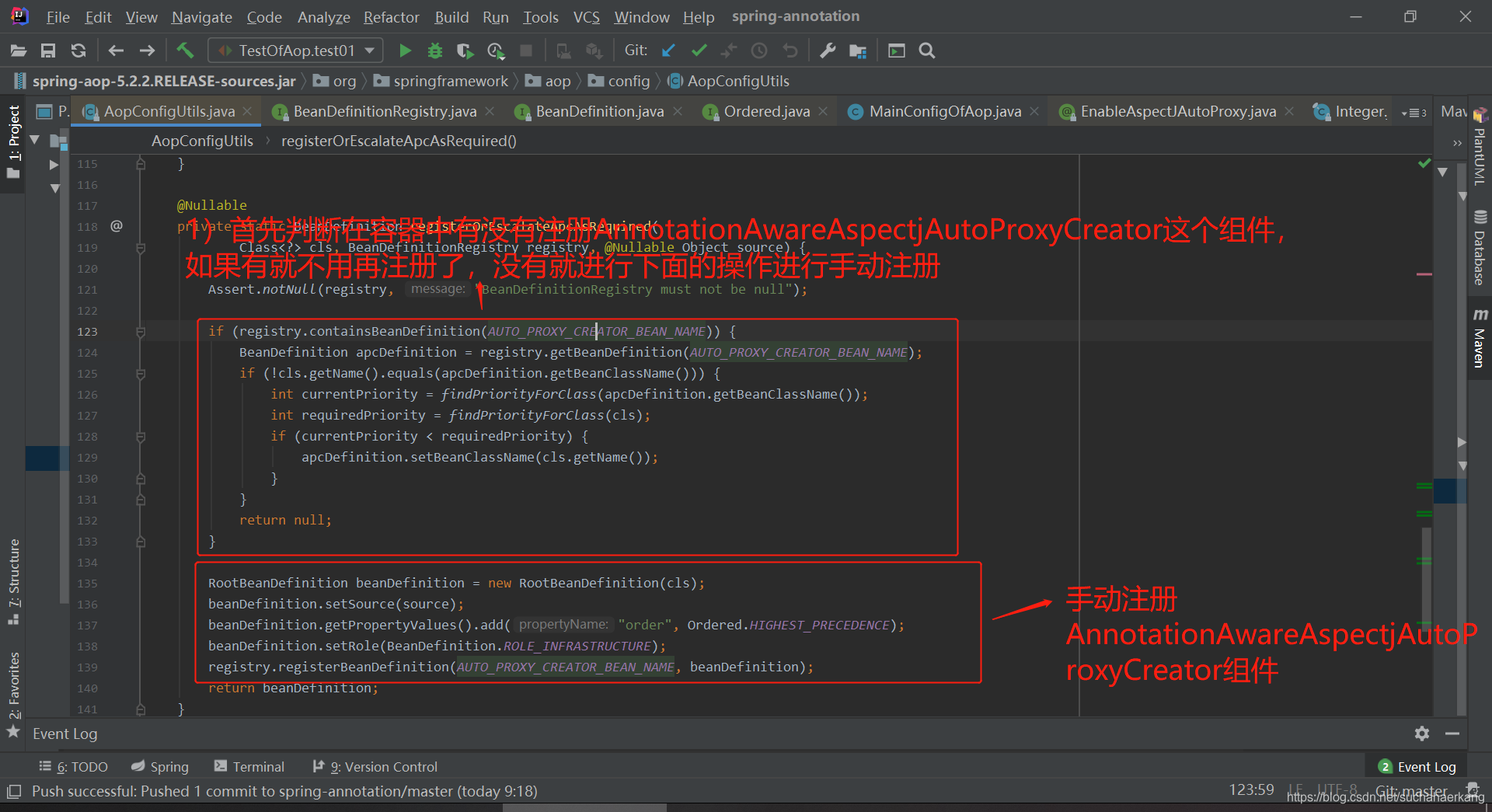Image resolution: width=1492 pixels, height=812 pixels.
Task: Toggle the tool window quick-access button
Action: pos(13,792)
